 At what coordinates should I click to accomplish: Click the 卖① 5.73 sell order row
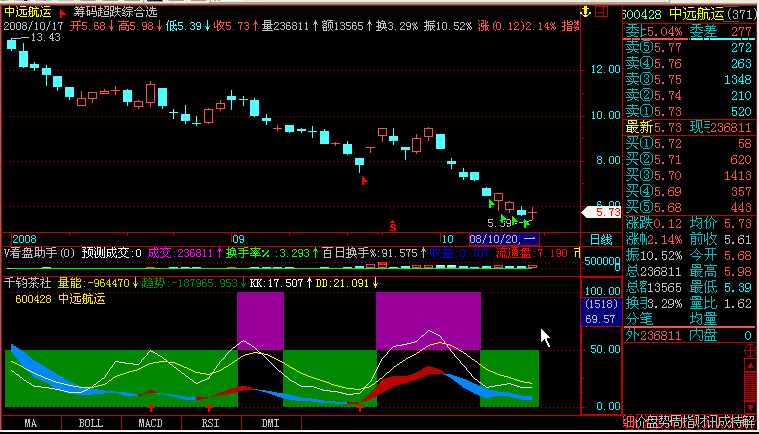[688, 111]
